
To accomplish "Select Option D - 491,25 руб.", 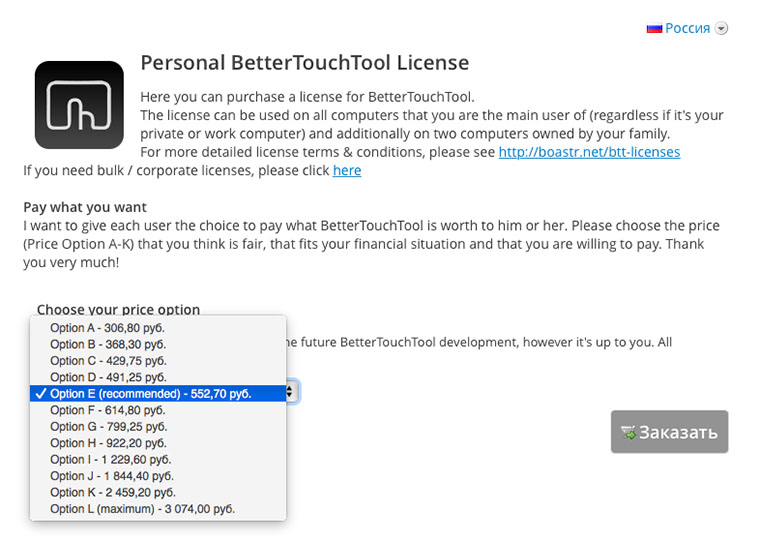I will tap(108, 377).
